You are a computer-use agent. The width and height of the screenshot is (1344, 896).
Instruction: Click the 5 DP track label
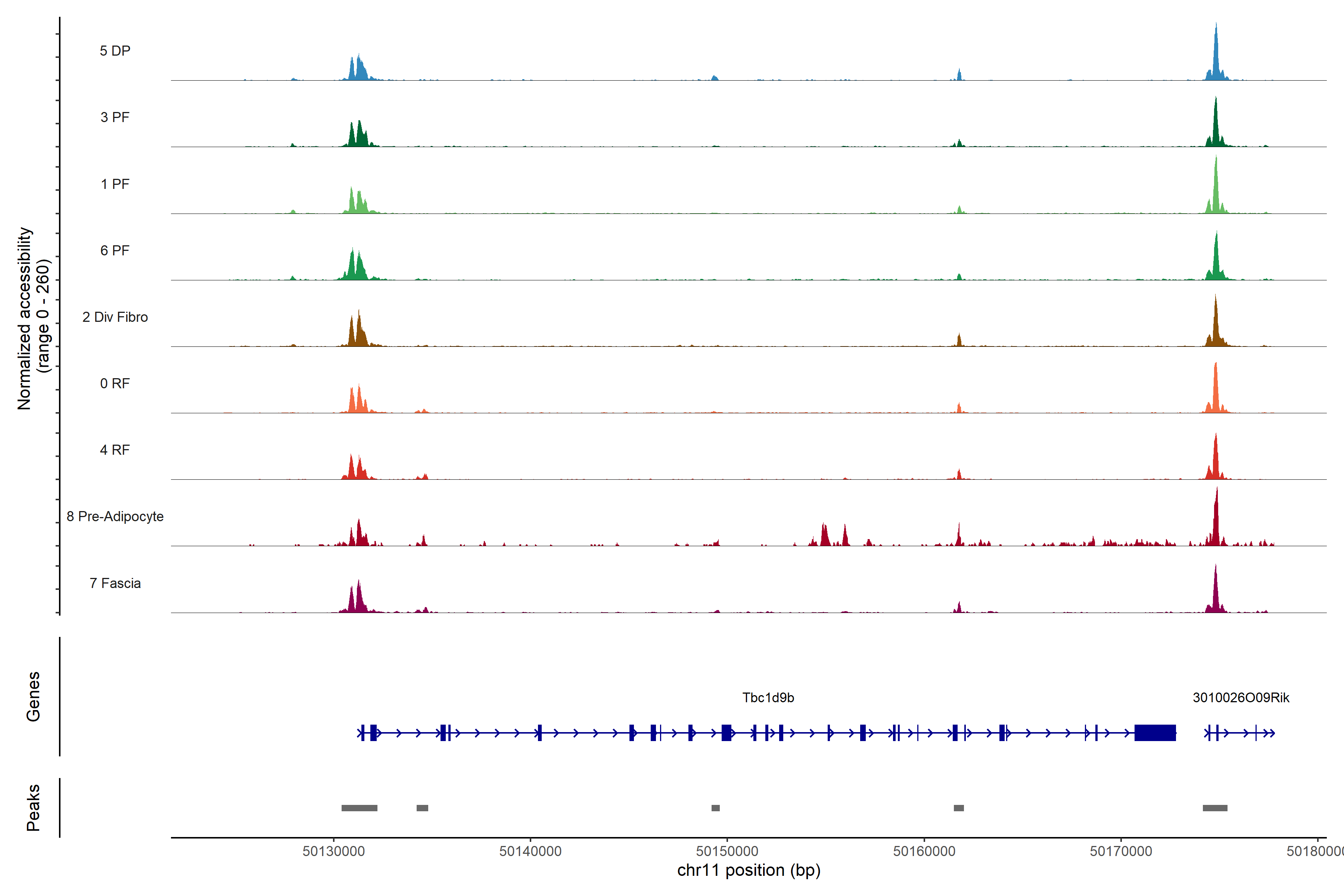115,51
